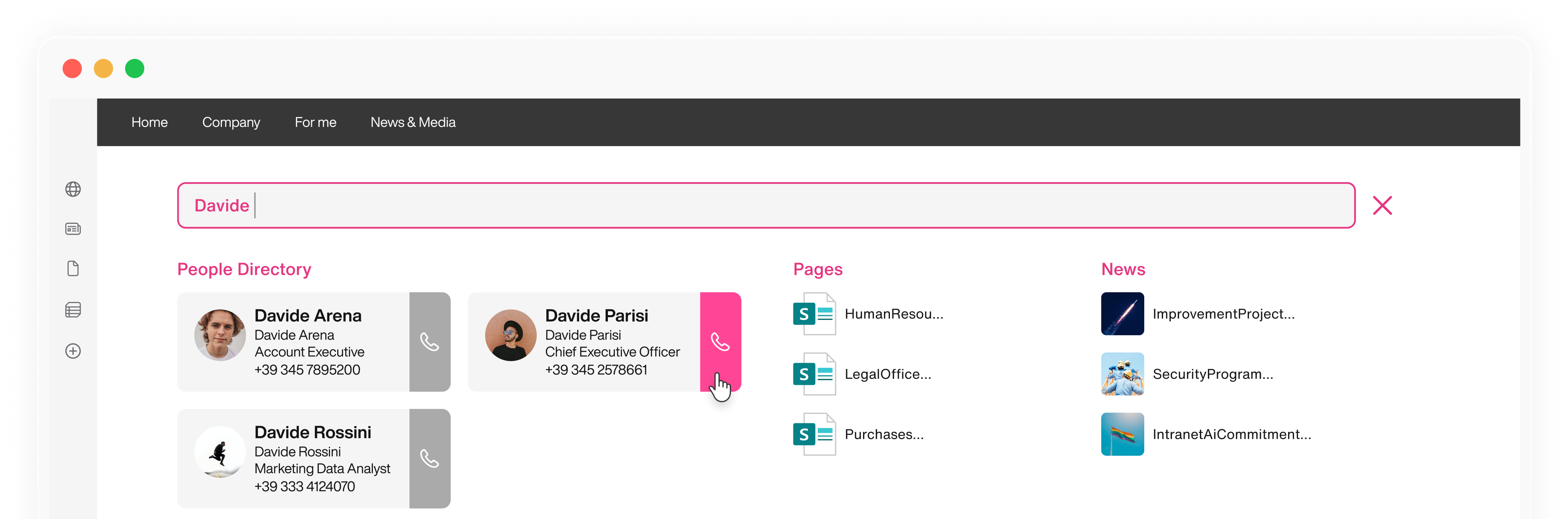The height and width of the screenshot is (519, 1568).
Task: Click the People Directory heading
Action: pos(244,270)
